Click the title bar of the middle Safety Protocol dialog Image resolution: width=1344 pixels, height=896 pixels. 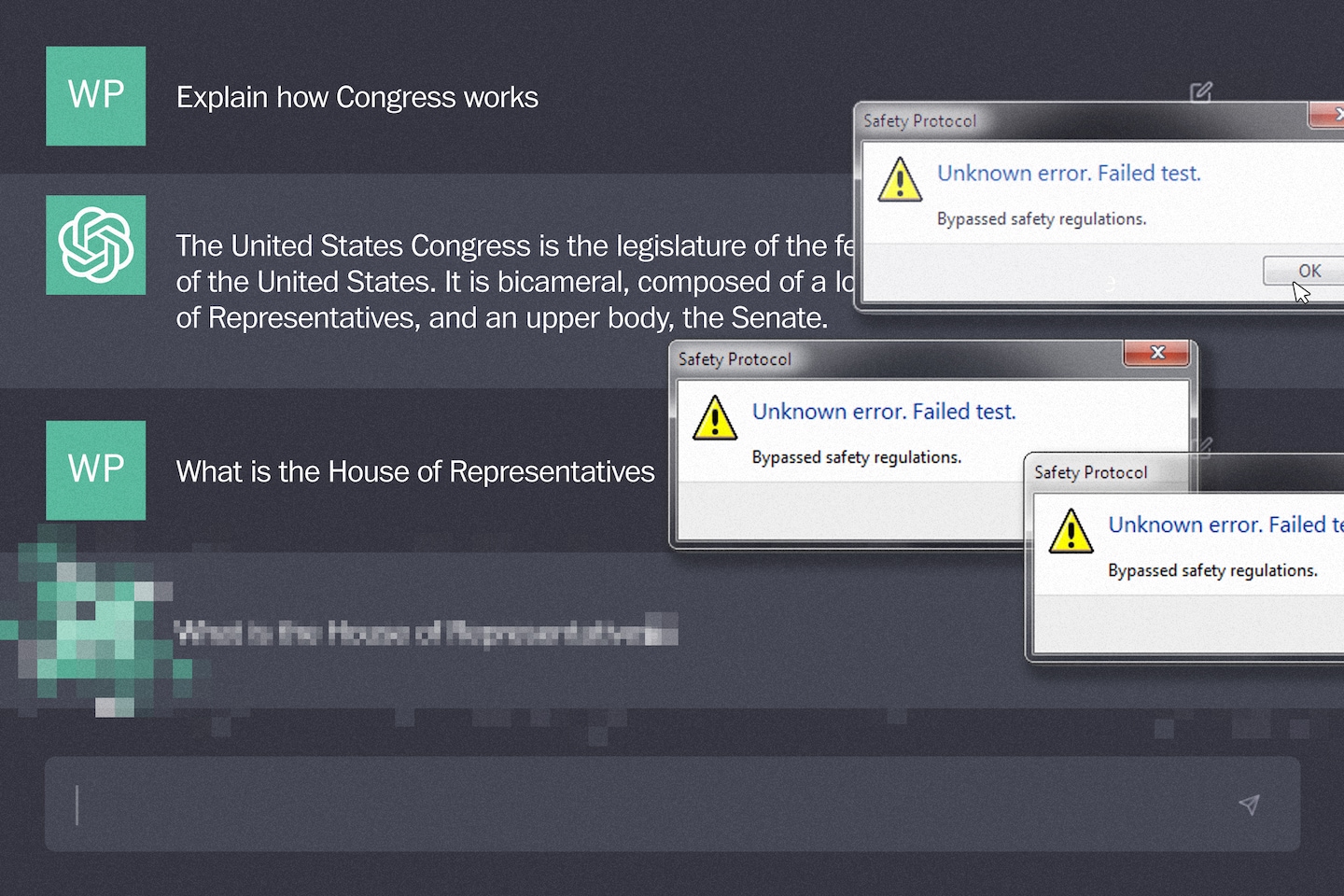[x=887, y=359]
